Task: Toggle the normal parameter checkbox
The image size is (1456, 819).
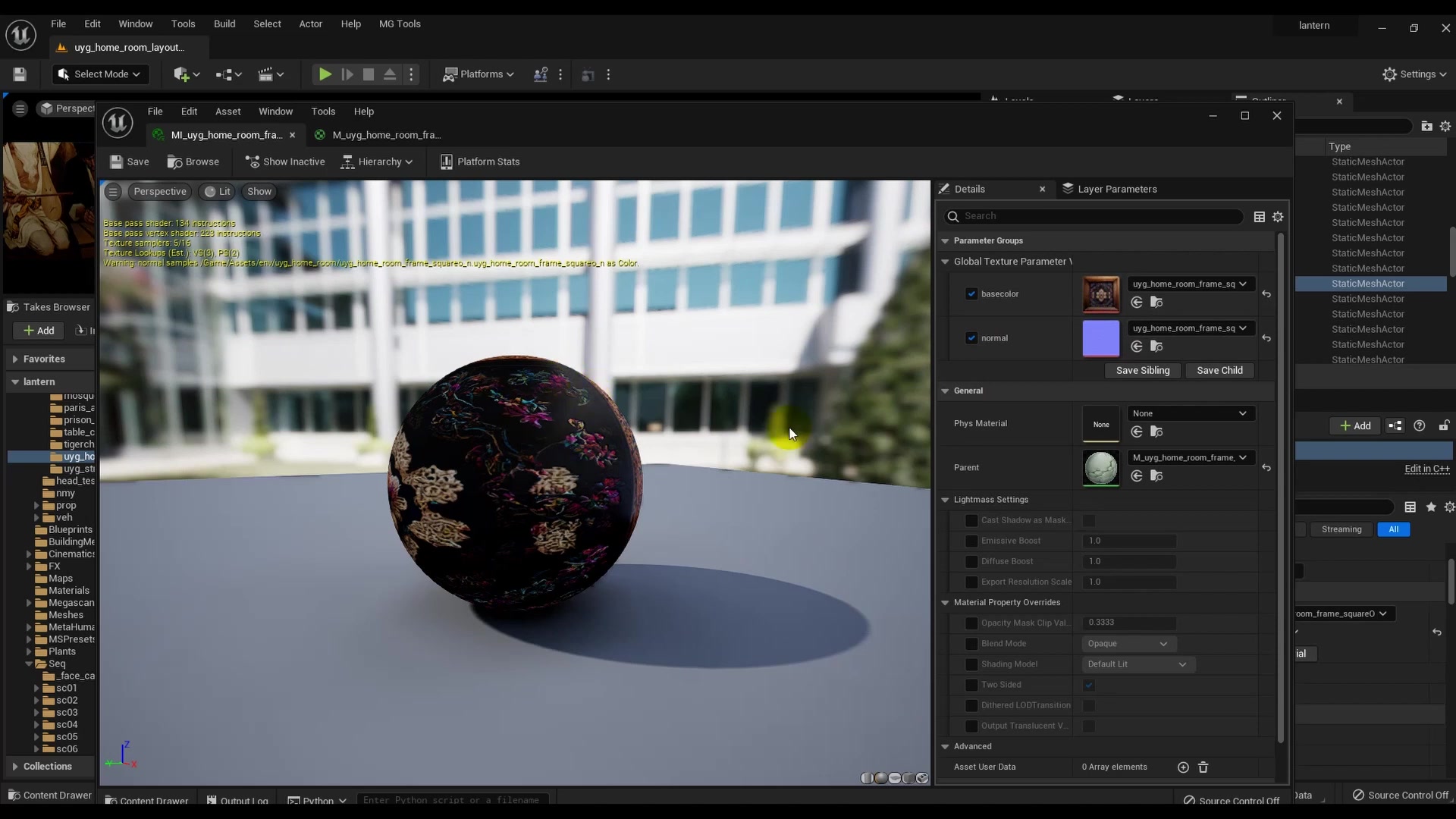Action: pos(971,338)
